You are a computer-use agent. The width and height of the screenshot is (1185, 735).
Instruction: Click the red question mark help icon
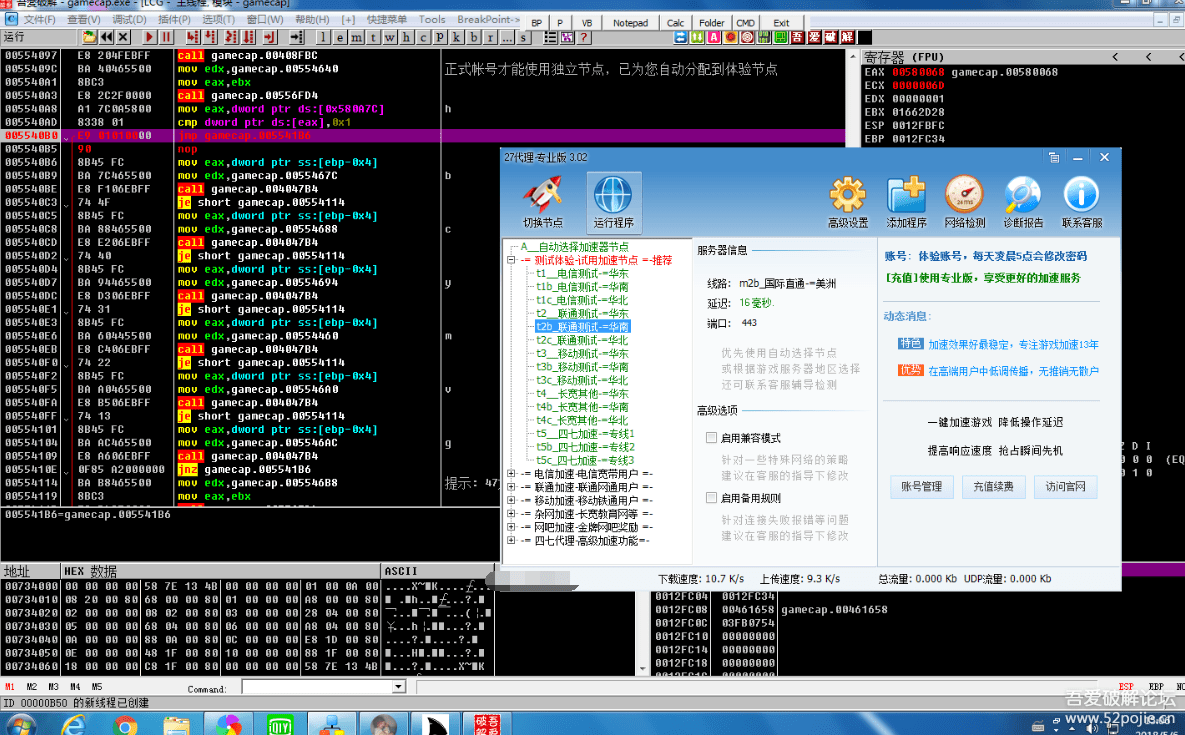(583, 37)
